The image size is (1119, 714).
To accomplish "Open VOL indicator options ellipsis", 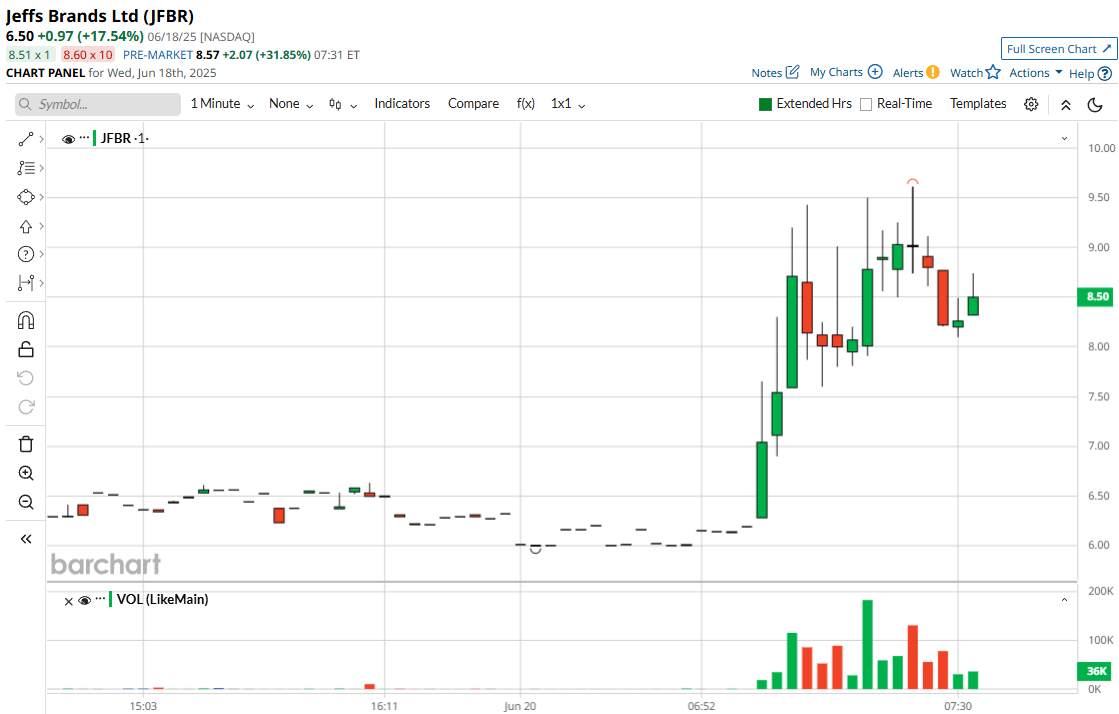I will [100, 598].
